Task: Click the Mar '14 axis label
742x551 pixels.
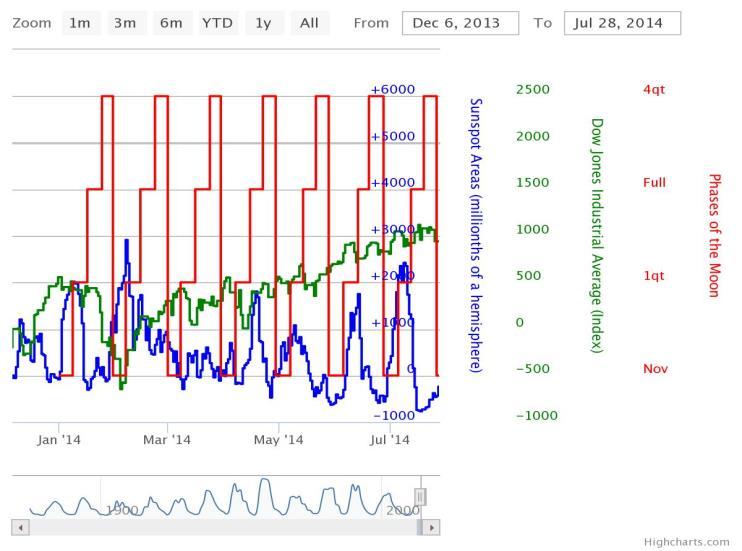Action: pyautogui.click(x=167, y=440)
